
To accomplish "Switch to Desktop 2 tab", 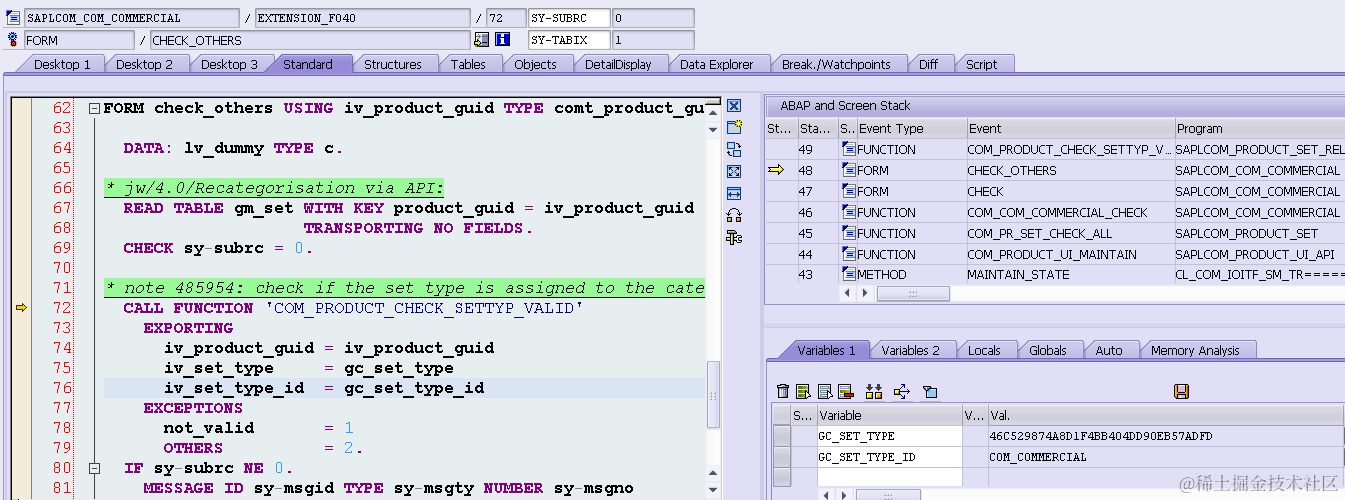I will click(x=145, y=64).
